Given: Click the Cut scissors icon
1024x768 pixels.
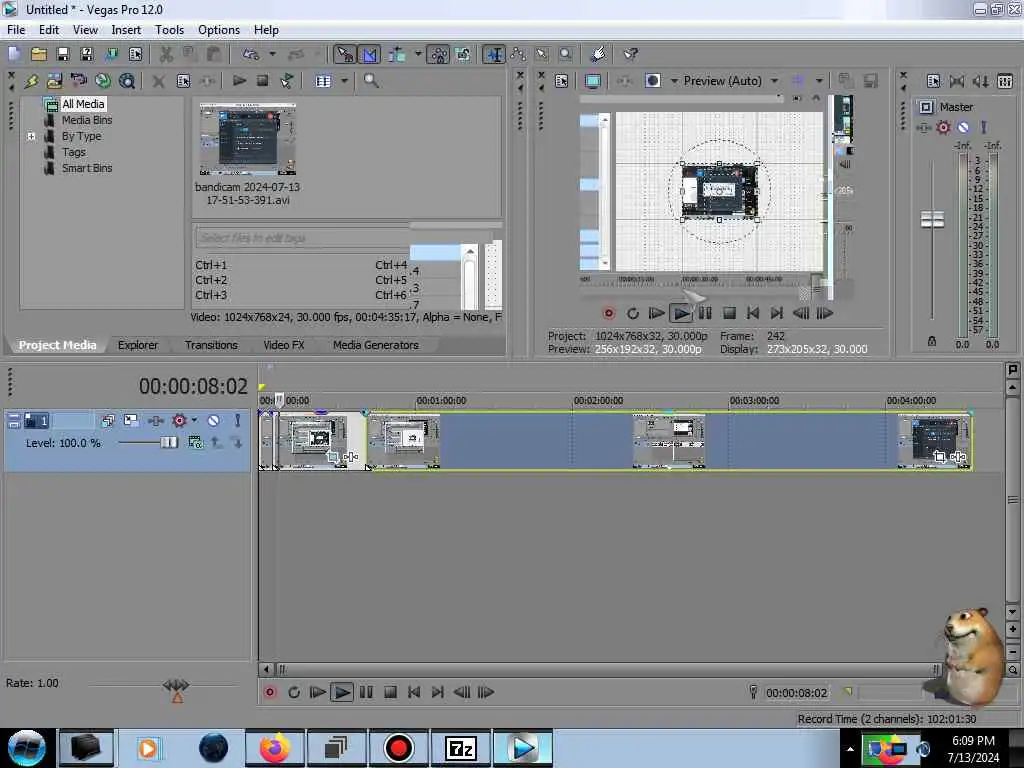Looking at the screenshot, I should [167, 54].
